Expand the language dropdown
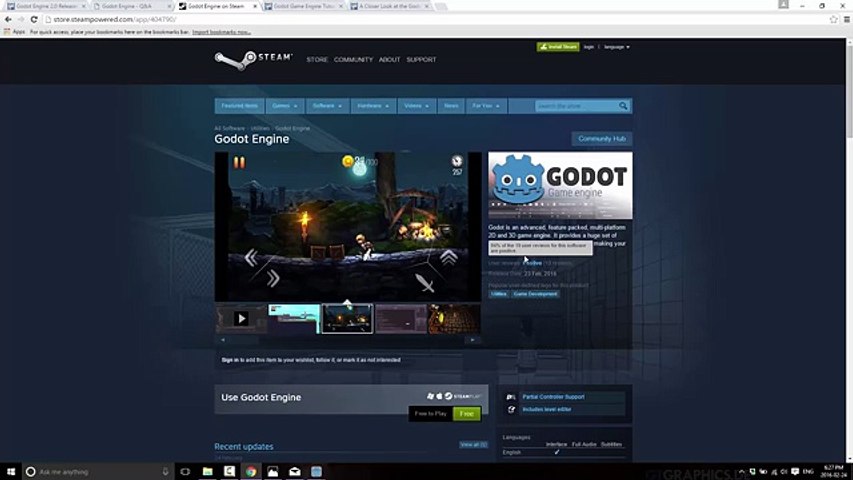The image size is (853, 480). (616, 47)
